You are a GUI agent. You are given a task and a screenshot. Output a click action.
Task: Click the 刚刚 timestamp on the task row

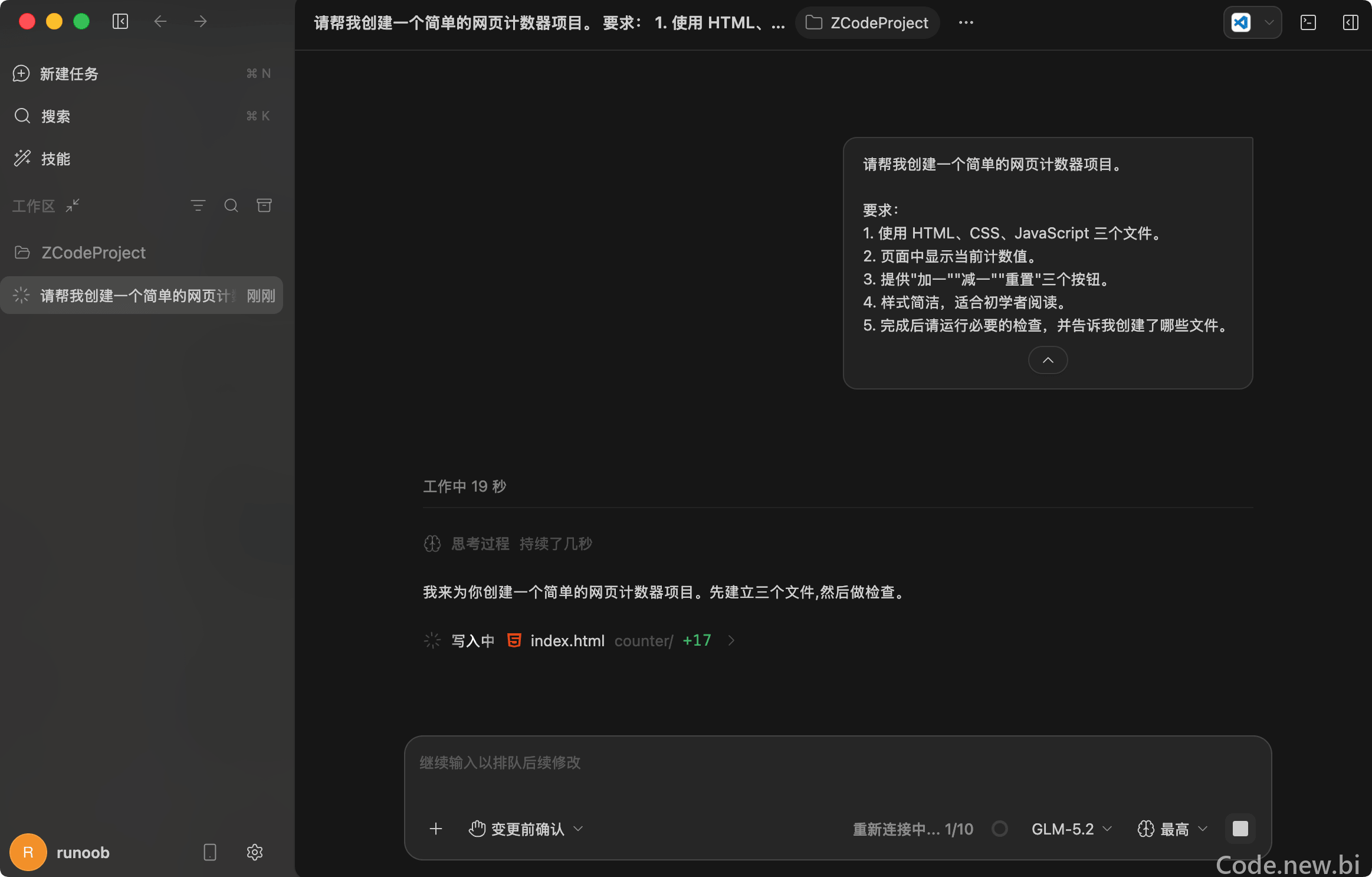(x=261, y=295)
